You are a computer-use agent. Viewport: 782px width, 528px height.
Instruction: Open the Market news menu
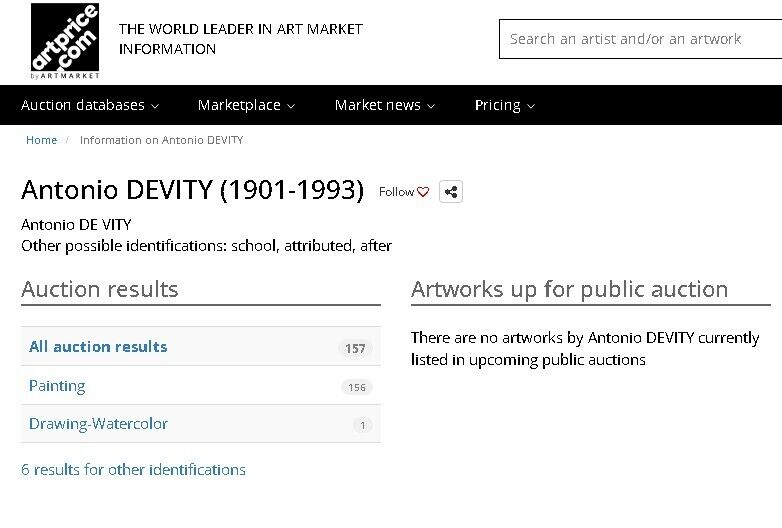pyautogui.click(x=385, y=105)
